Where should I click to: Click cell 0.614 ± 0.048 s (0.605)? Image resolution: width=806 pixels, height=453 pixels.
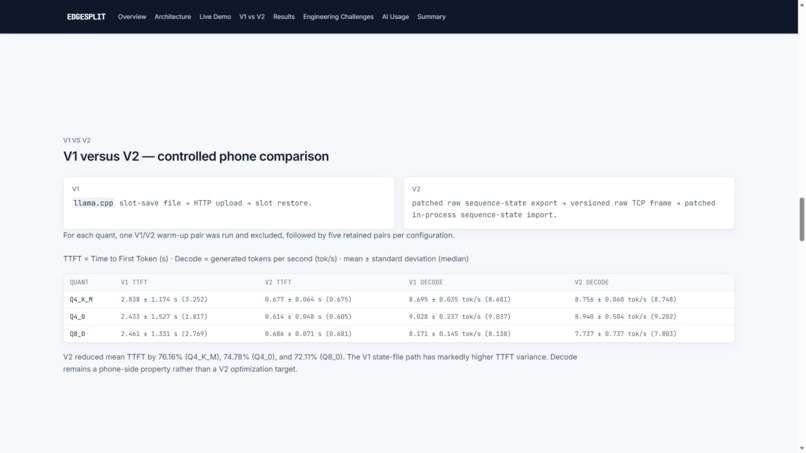(x=308, y=317)
